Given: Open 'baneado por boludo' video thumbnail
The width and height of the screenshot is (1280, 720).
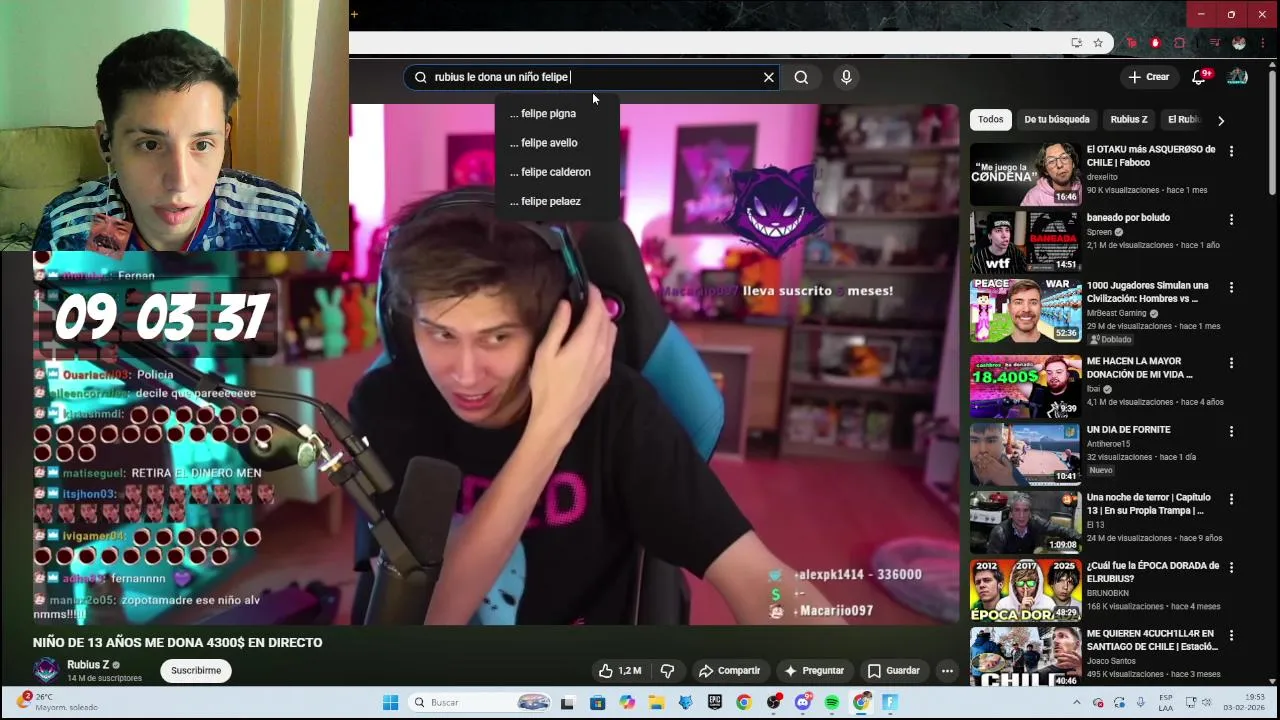Looking at the screenshot, I should click(x=1025, y=242).
